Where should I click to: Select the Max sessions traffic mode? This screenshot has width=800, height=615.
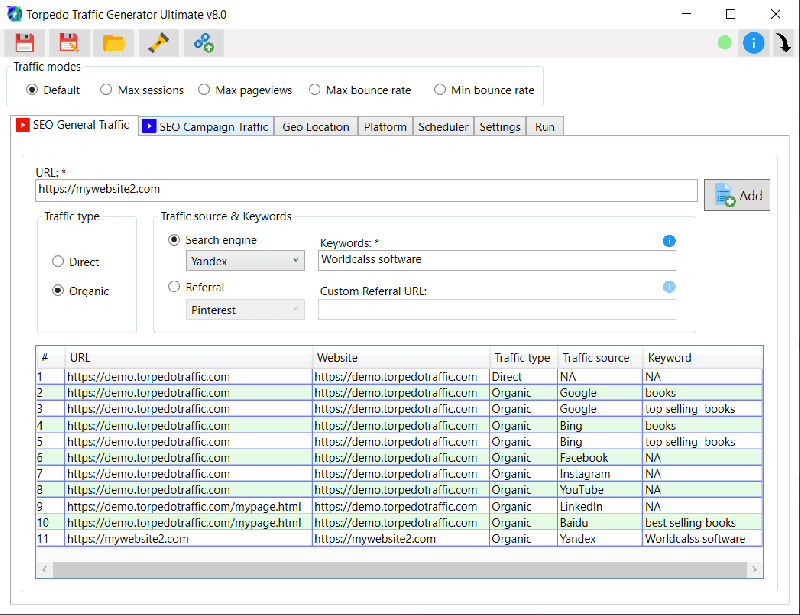click(x=107, y=90)
